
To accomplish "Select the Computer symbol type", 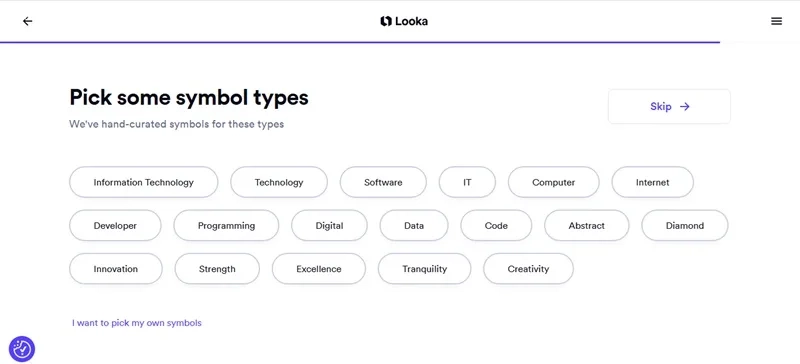I will coord(553,182).
